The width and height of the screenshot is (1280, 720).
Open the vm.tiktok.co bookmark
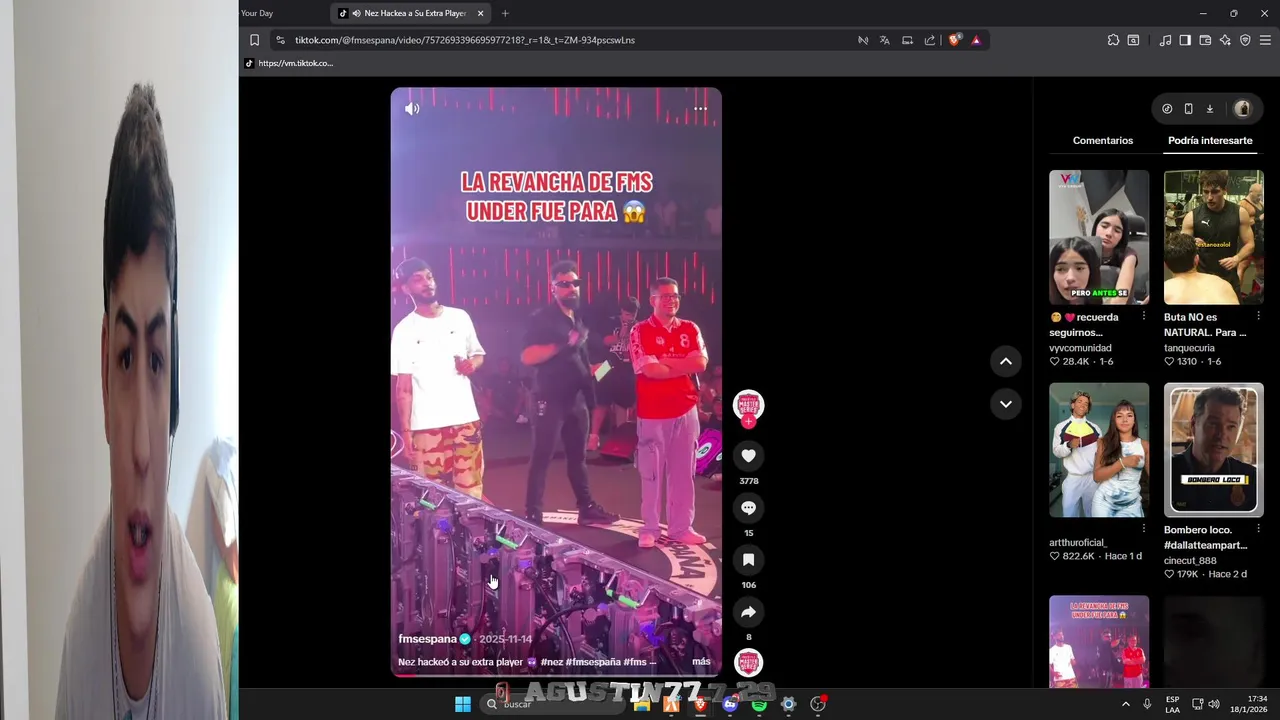(289, 63)
